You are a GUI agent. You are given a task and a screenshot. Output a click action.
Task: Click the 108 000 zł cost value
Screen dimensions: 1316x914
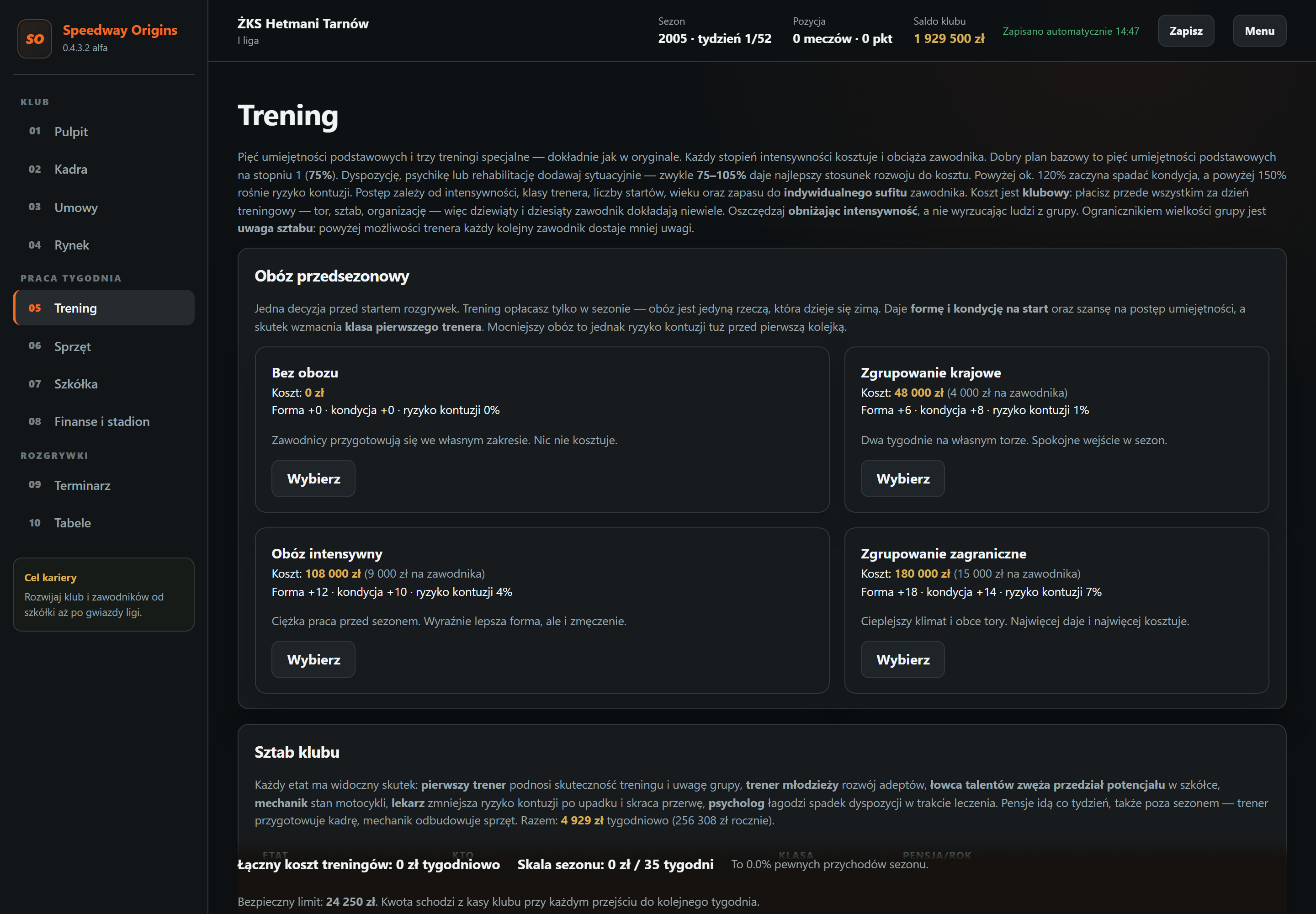(333, 574)
